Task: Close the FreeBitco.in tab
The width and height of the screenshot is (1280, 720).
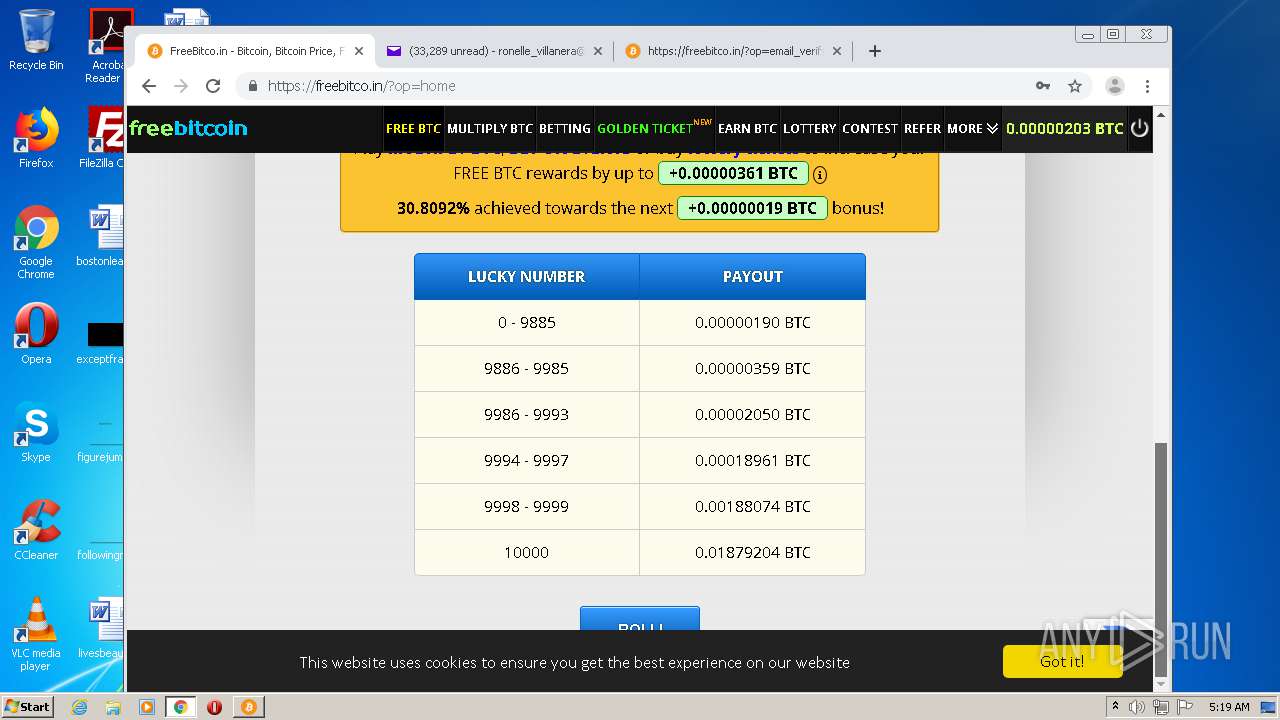Action: [x=359, y=51]
